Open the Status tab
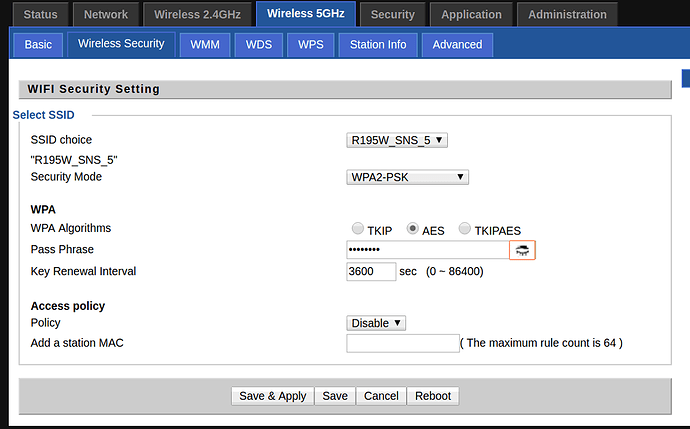 (x=40, y=15)
